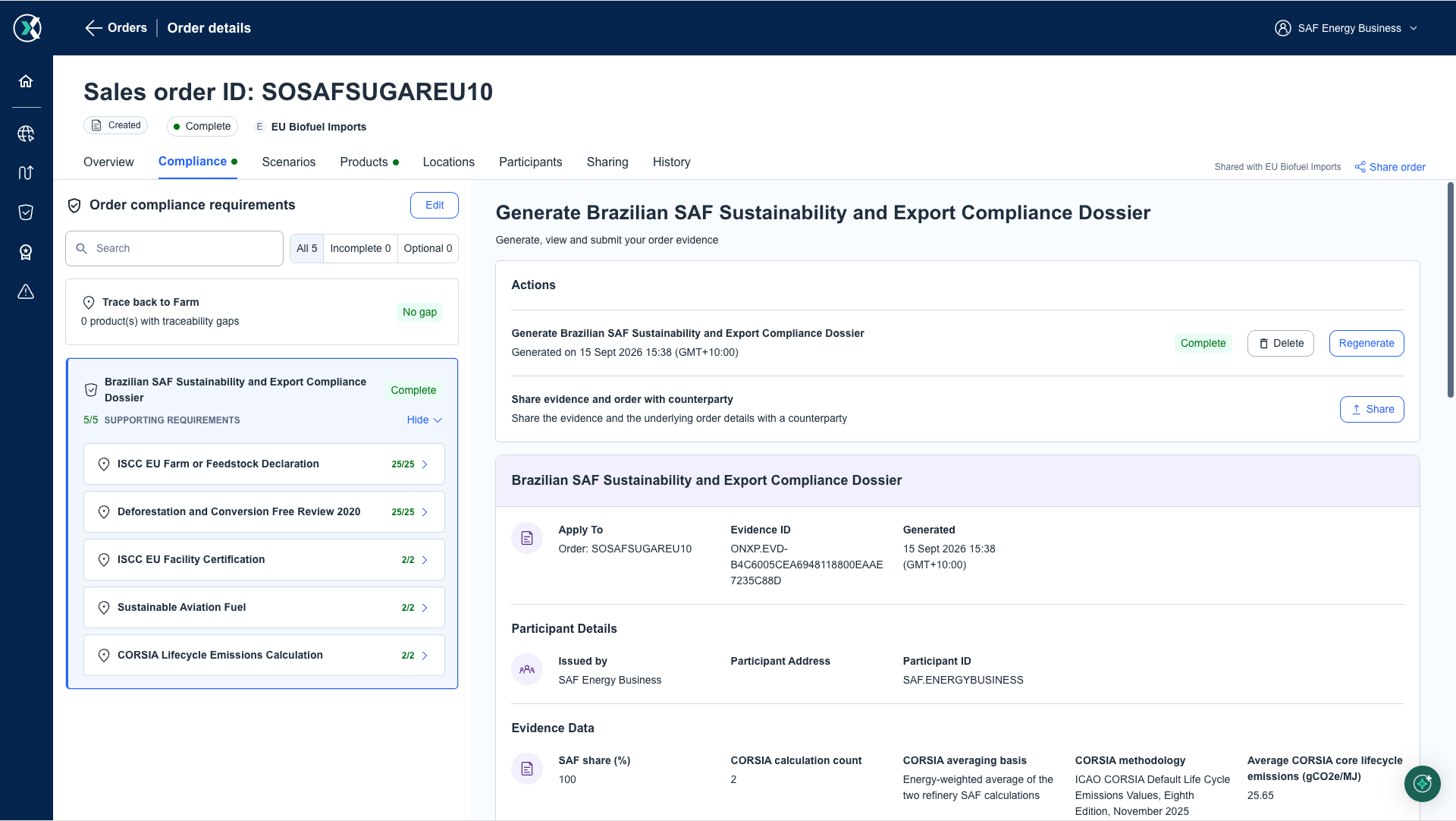Click the search magnifier icon
The width and height of the screenshot is (1456, 821).
point(82,248)
